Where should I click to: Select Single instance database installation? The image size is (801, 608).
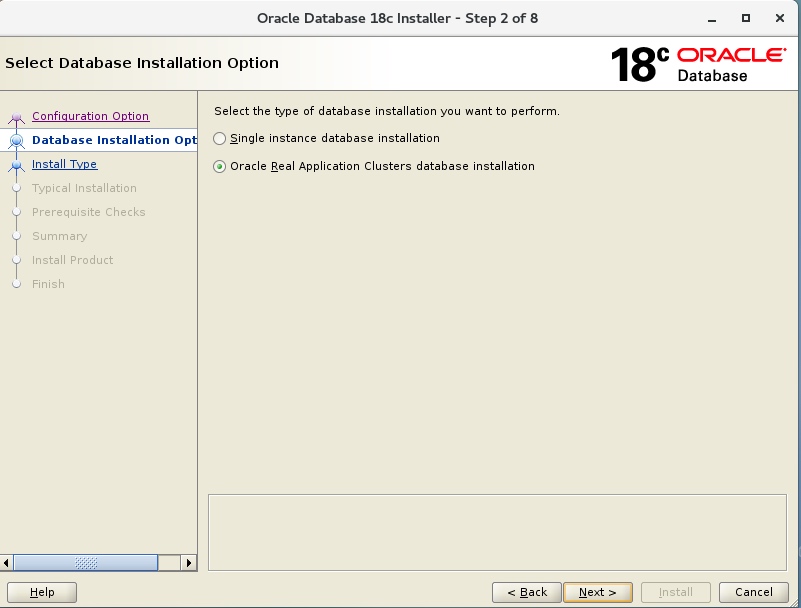219,137
